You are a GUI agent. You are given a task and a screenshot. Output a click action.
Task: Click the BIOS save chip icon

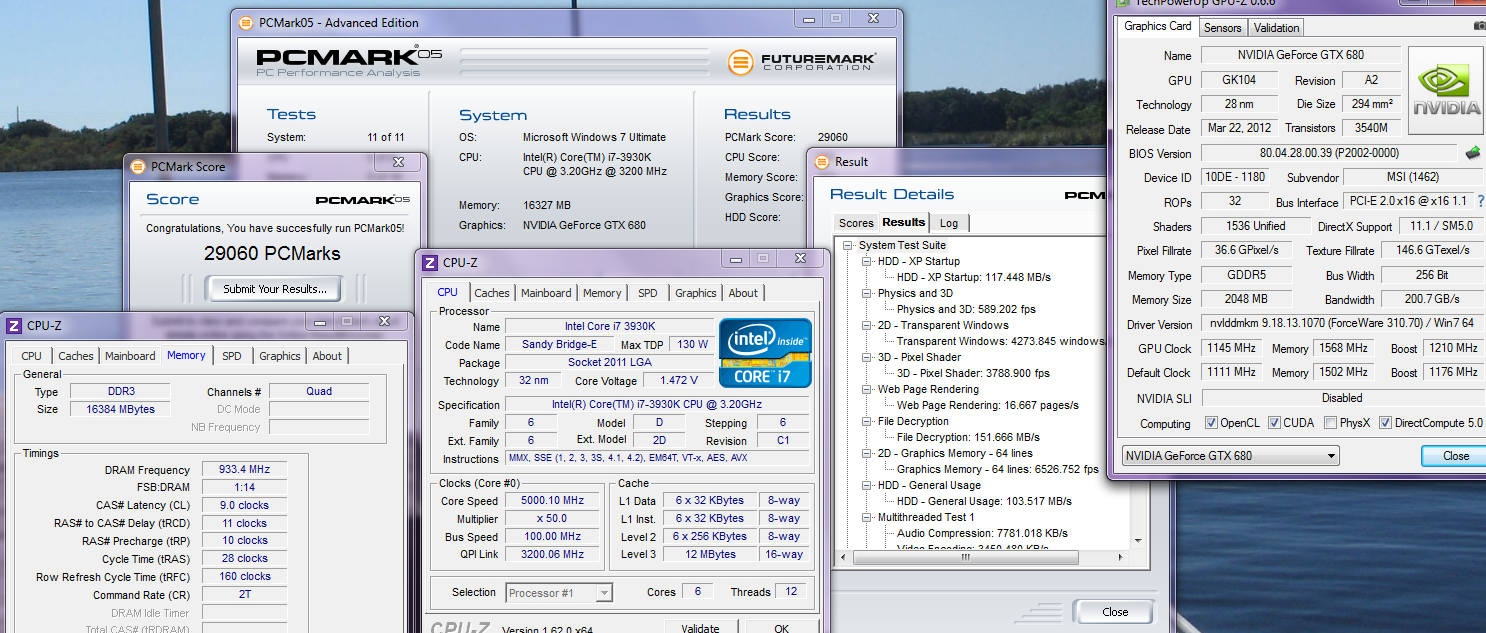click(1473, 153)
